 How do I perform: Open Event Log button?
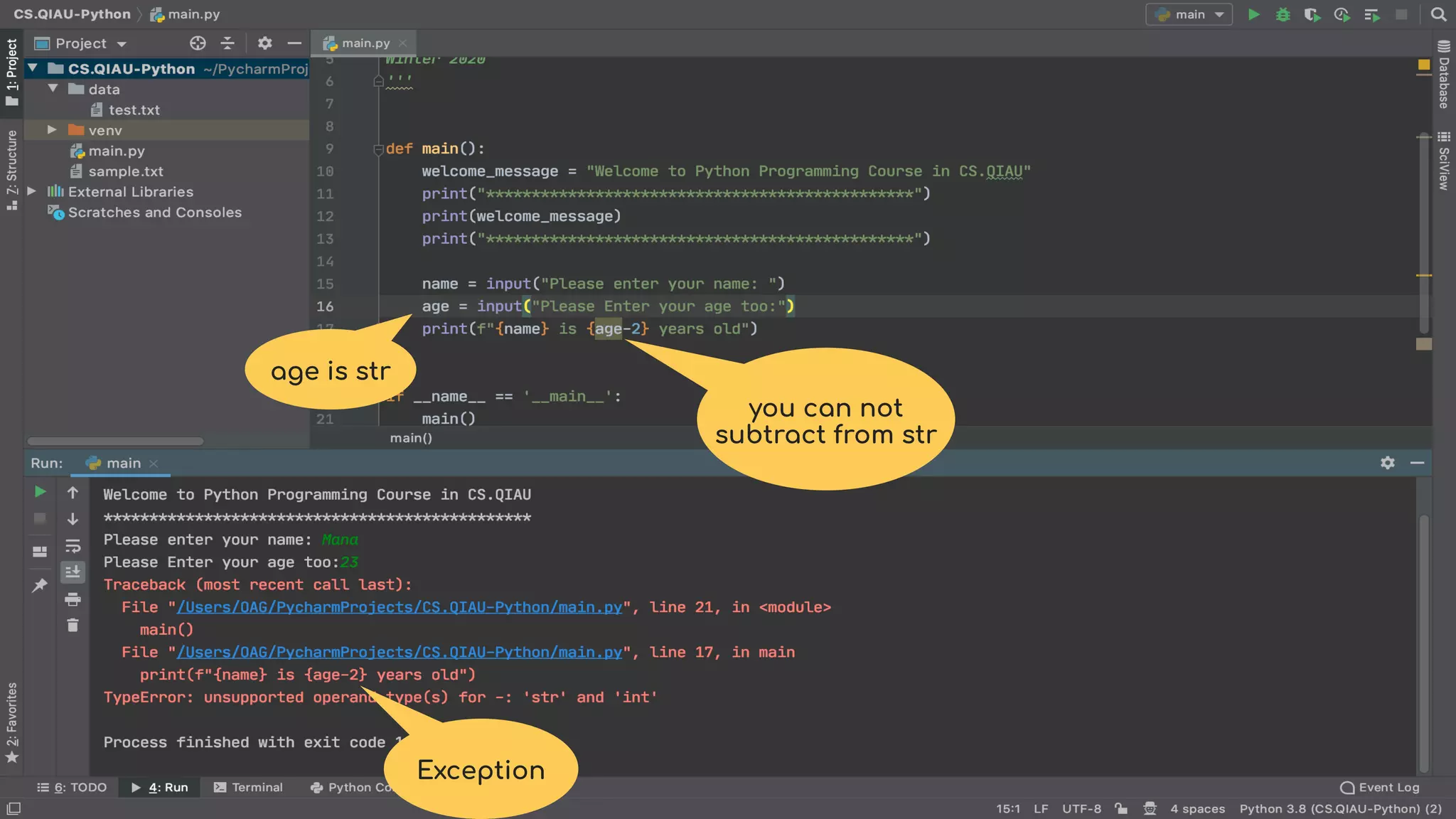pos(1380,787)
